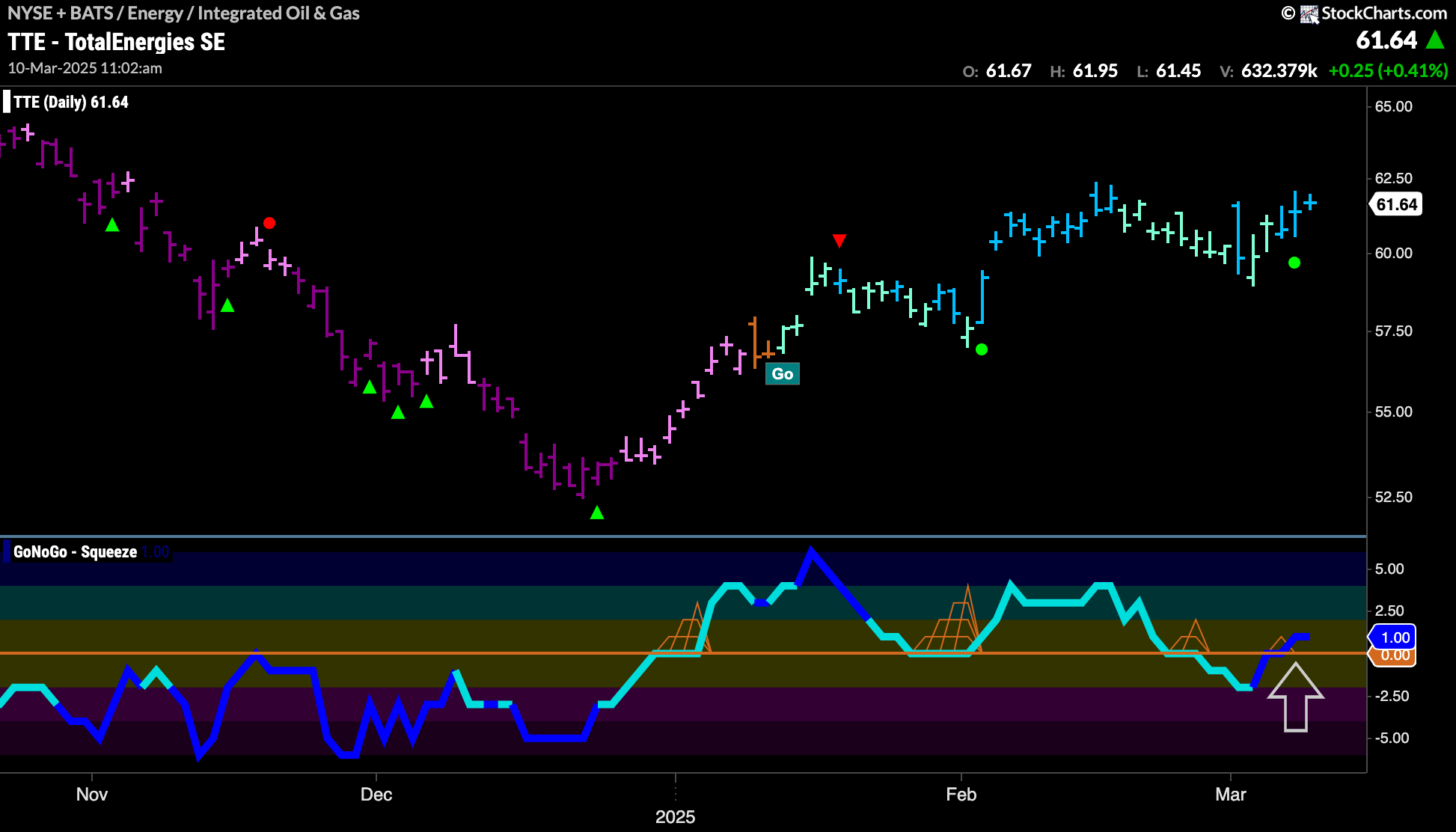The image size is (1456, 832).
Task: Click the low price value 61.45
Action: tap(1178, 71)
